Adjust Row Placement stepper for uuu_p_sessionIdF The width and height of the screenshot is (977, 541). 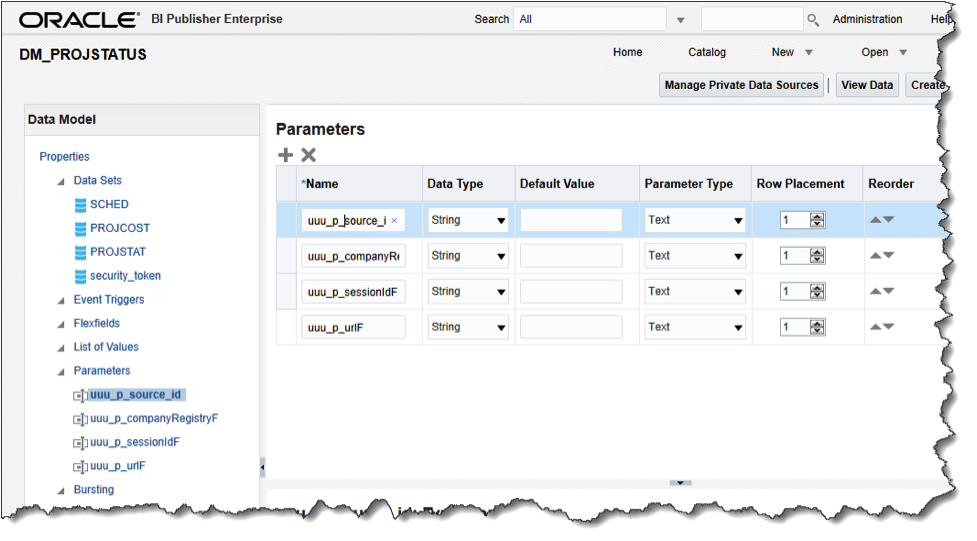[817, 291]
